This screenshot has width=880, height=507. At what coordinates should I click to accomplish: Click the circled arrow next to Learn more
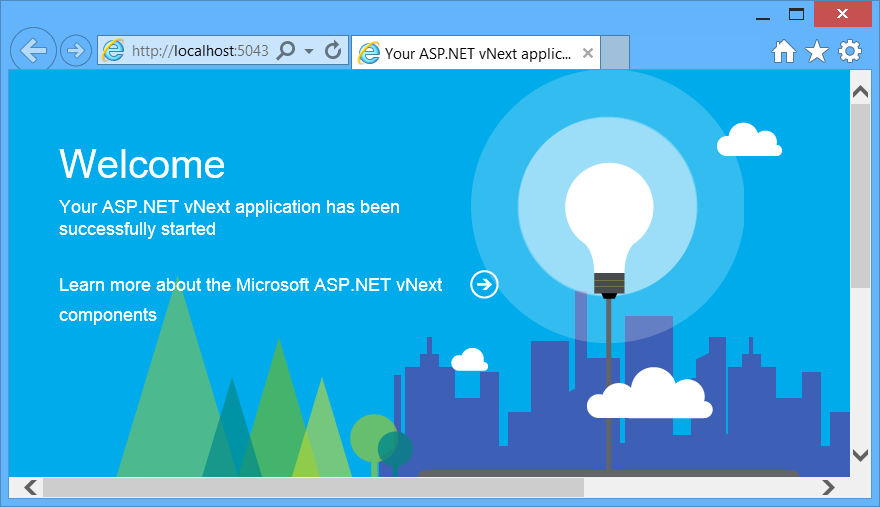pyautogui.click(x=484, y=284)
